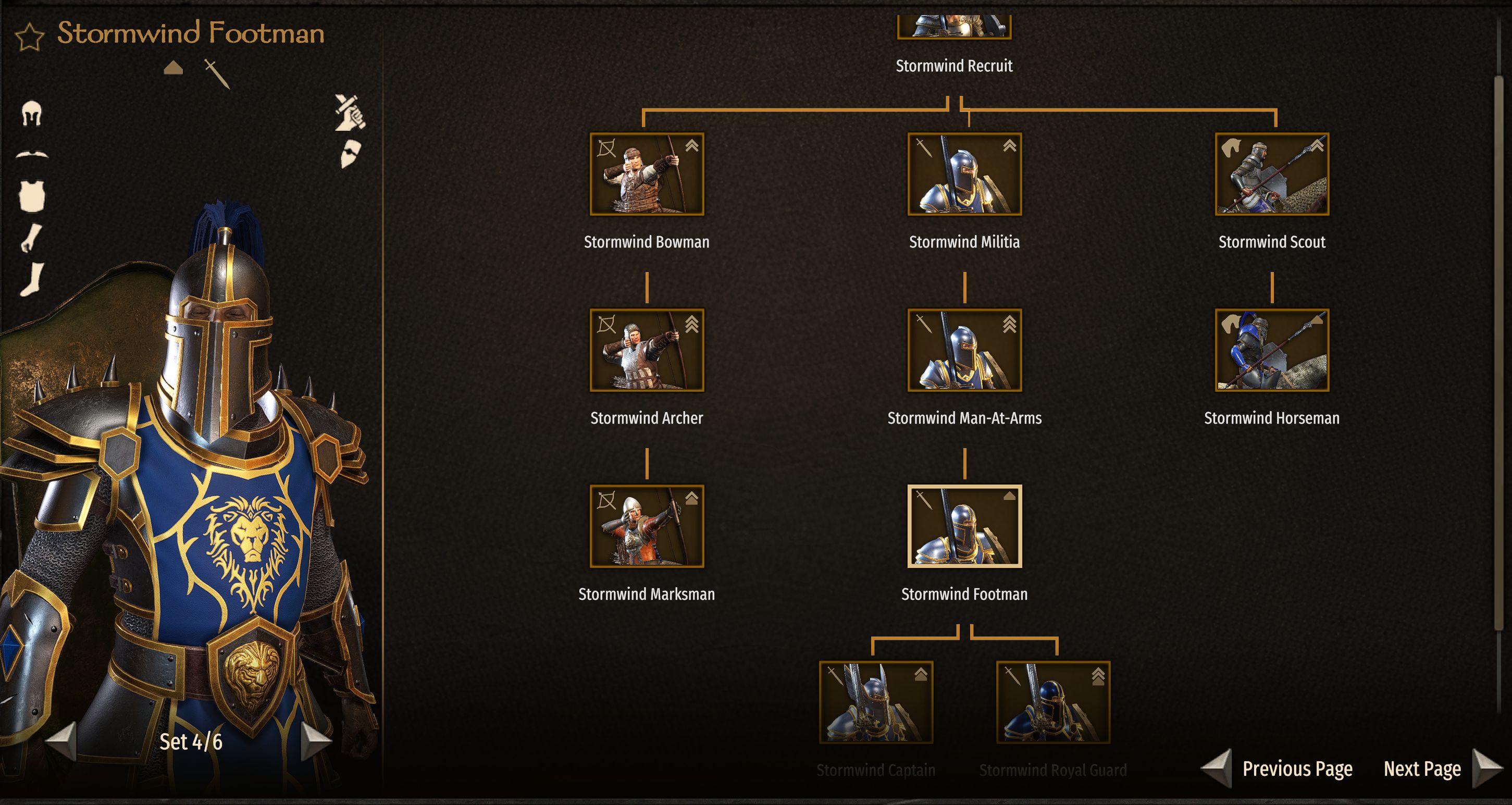Image resolution: width=1512 pixels, height=805 pixels.
Task: Select the helmet equipment slot icon
Action: 32,113
